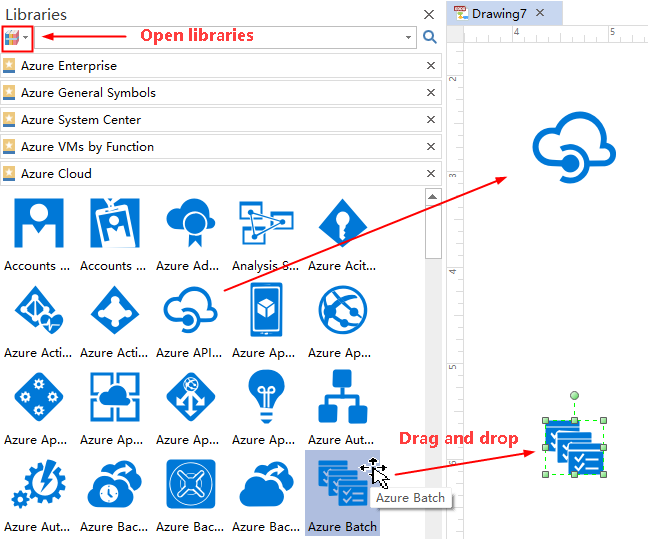Select the Azure Aut... gear lightning symbol
The height and width of the screenshot is (539, 648).
[39, 484]
